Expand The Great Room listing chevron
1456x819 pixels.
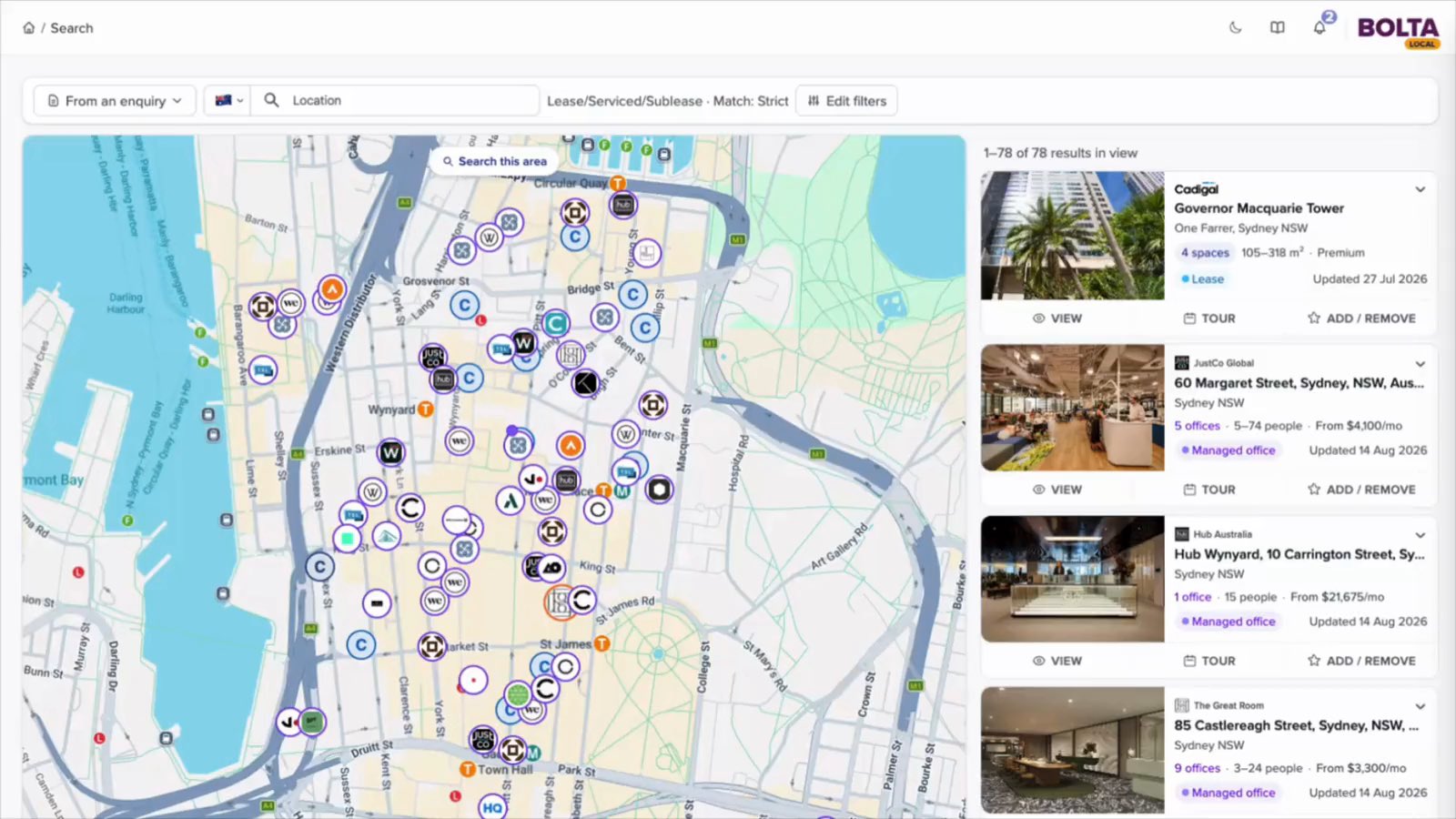[1420, 706]
